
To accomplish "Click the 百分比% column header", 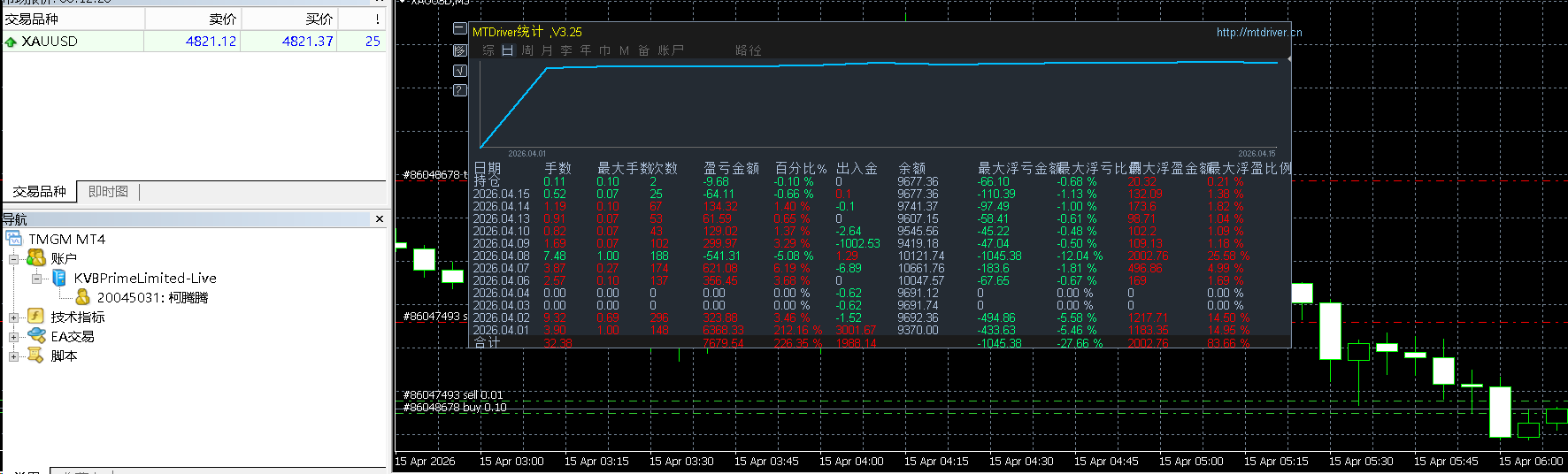I will coord(801,168).
